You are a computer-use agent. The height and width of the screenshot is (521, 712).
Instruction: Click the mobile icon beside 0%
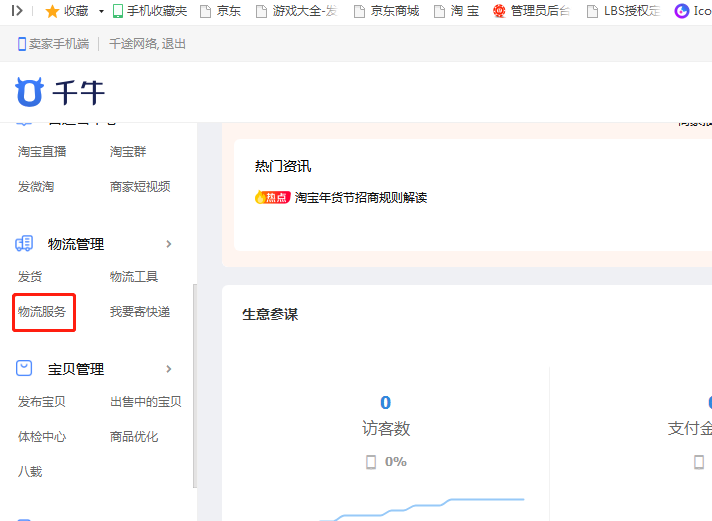tap(371, 462)
